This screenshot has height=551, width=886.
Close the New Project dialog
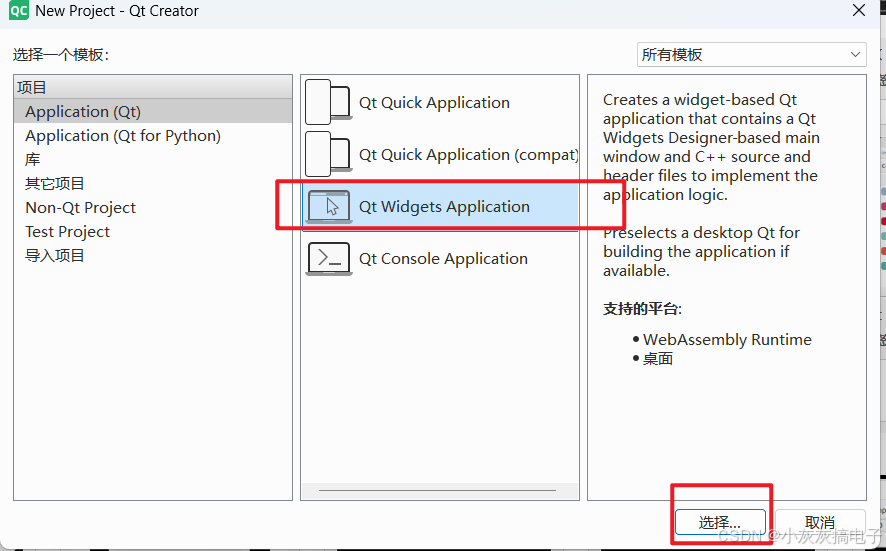pyautogui.click(x=859, y=11)
